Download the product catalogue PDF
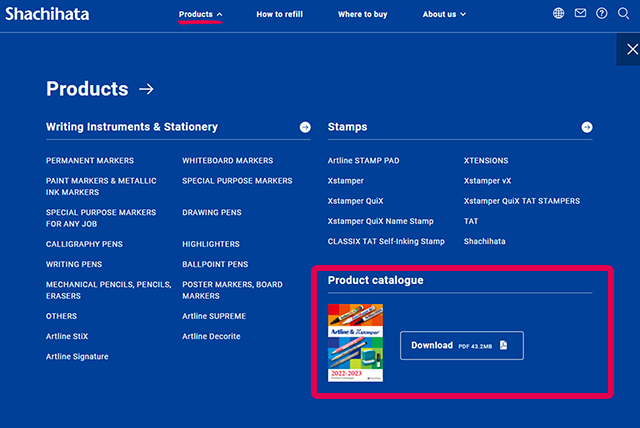Viewport: 640px width, 428px height. [x=462, y=346]
